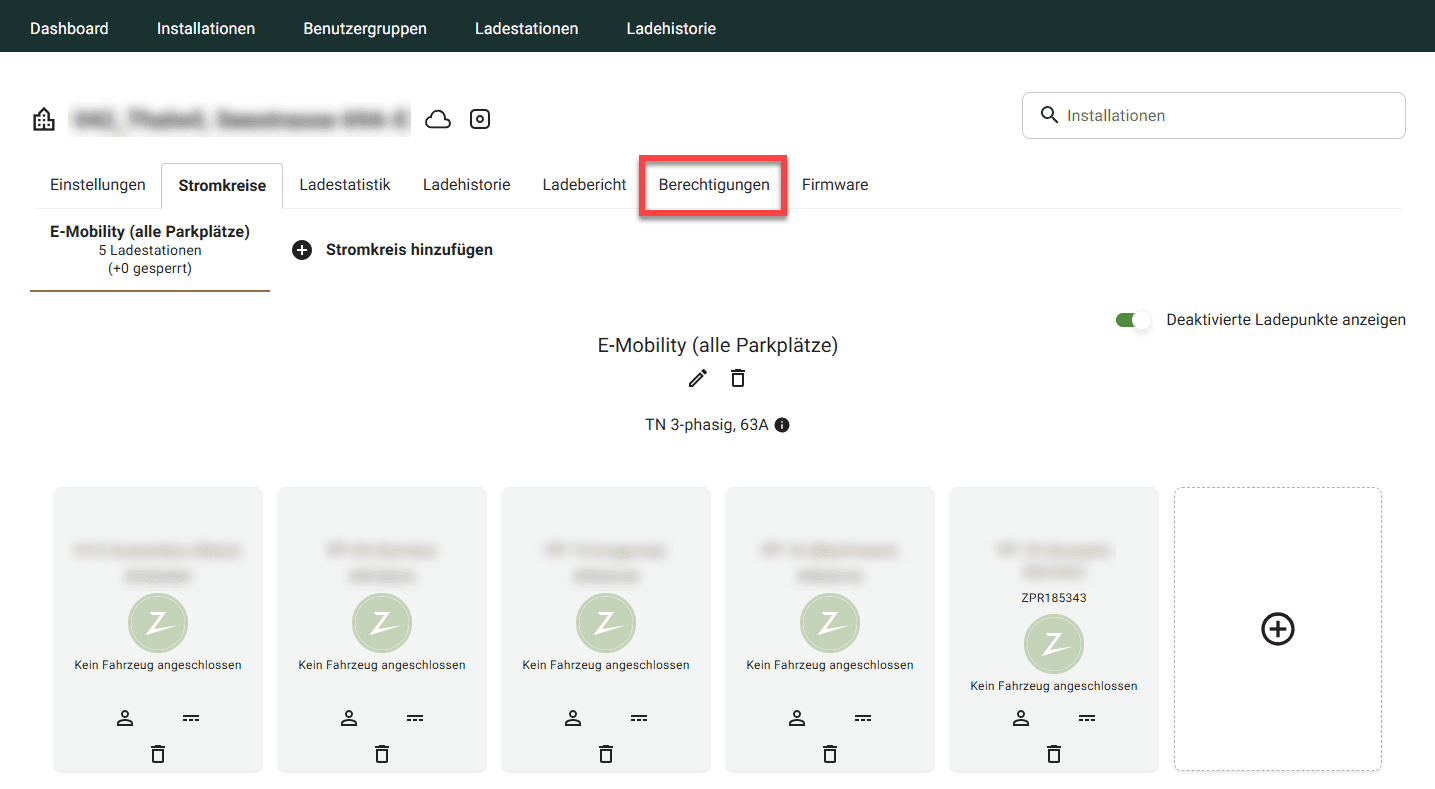Switch to the Firmware tab

834,185
